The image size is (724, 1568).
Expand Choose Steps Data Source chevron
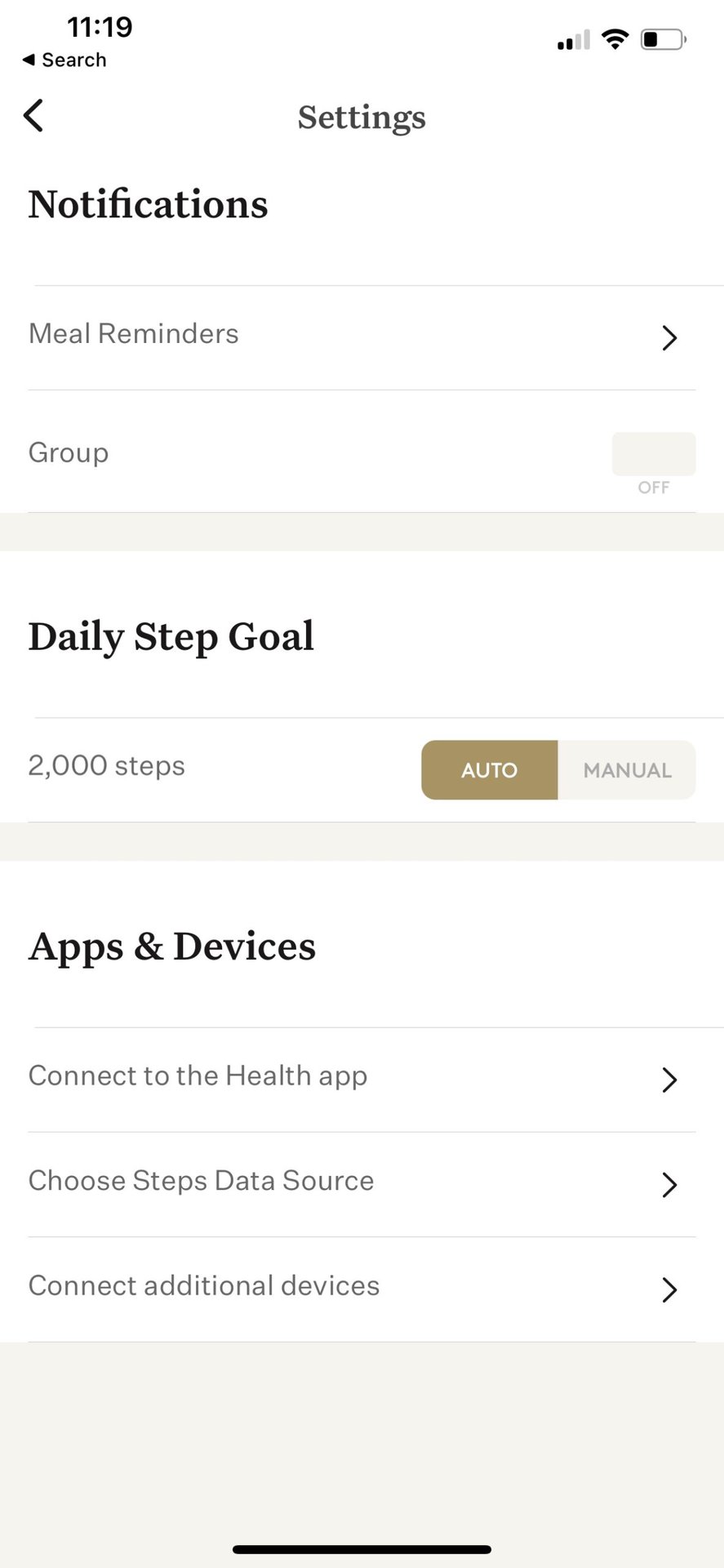click(669, 1184)
